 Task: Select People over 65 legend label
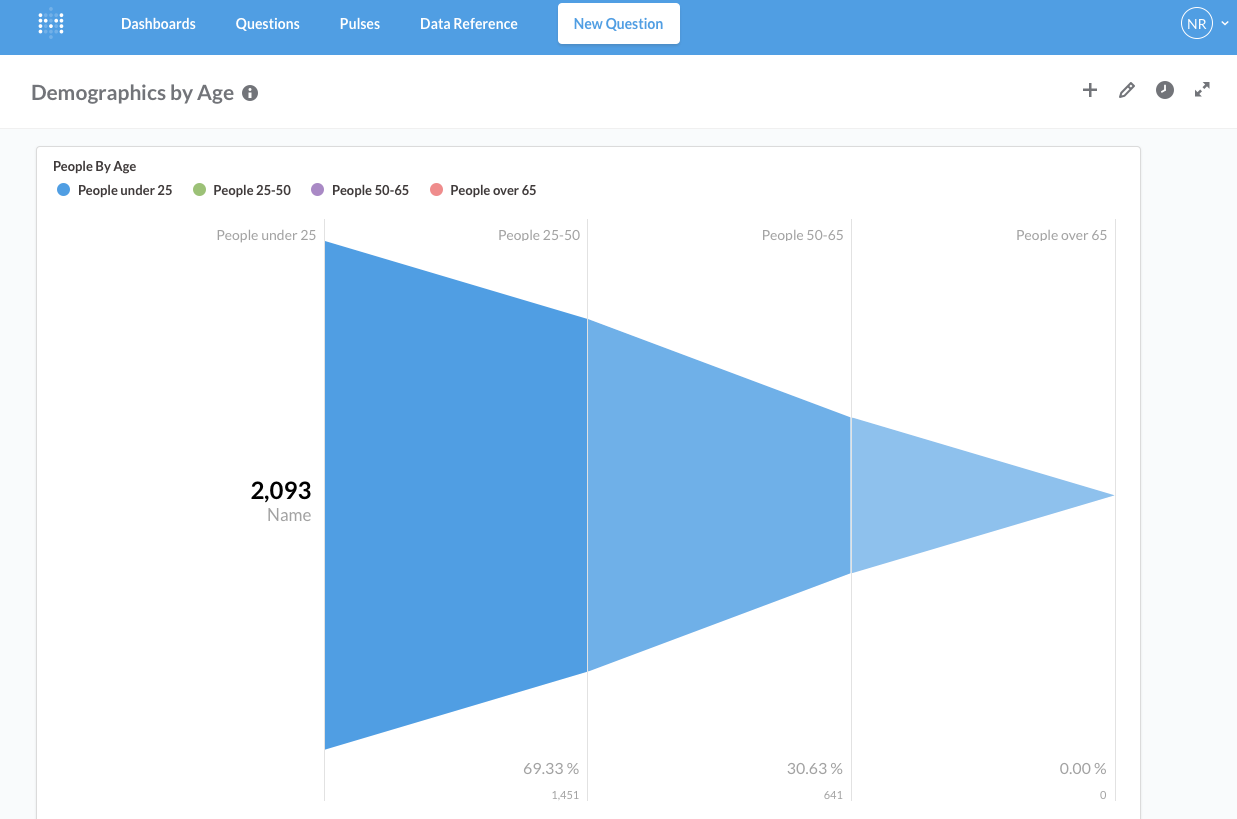tap(493, 190)
